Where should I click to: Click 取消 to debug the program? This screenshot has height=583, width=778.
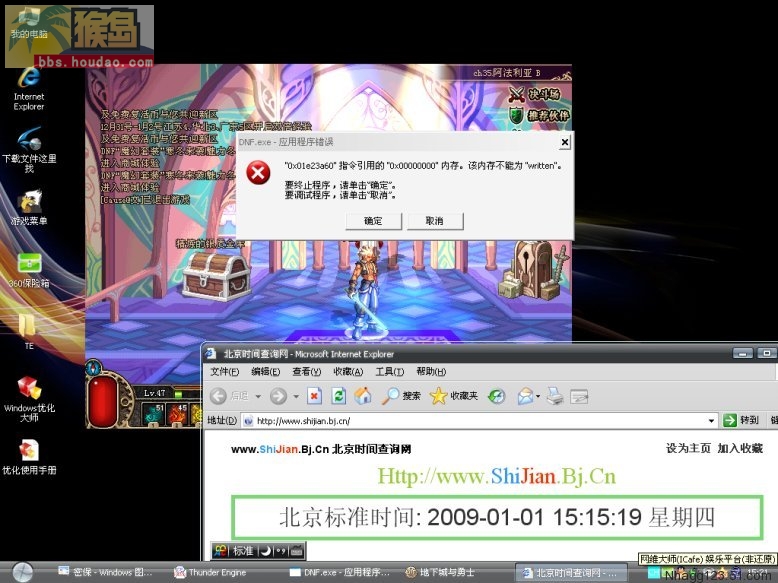pyautogui.click(x=435, y=221)
